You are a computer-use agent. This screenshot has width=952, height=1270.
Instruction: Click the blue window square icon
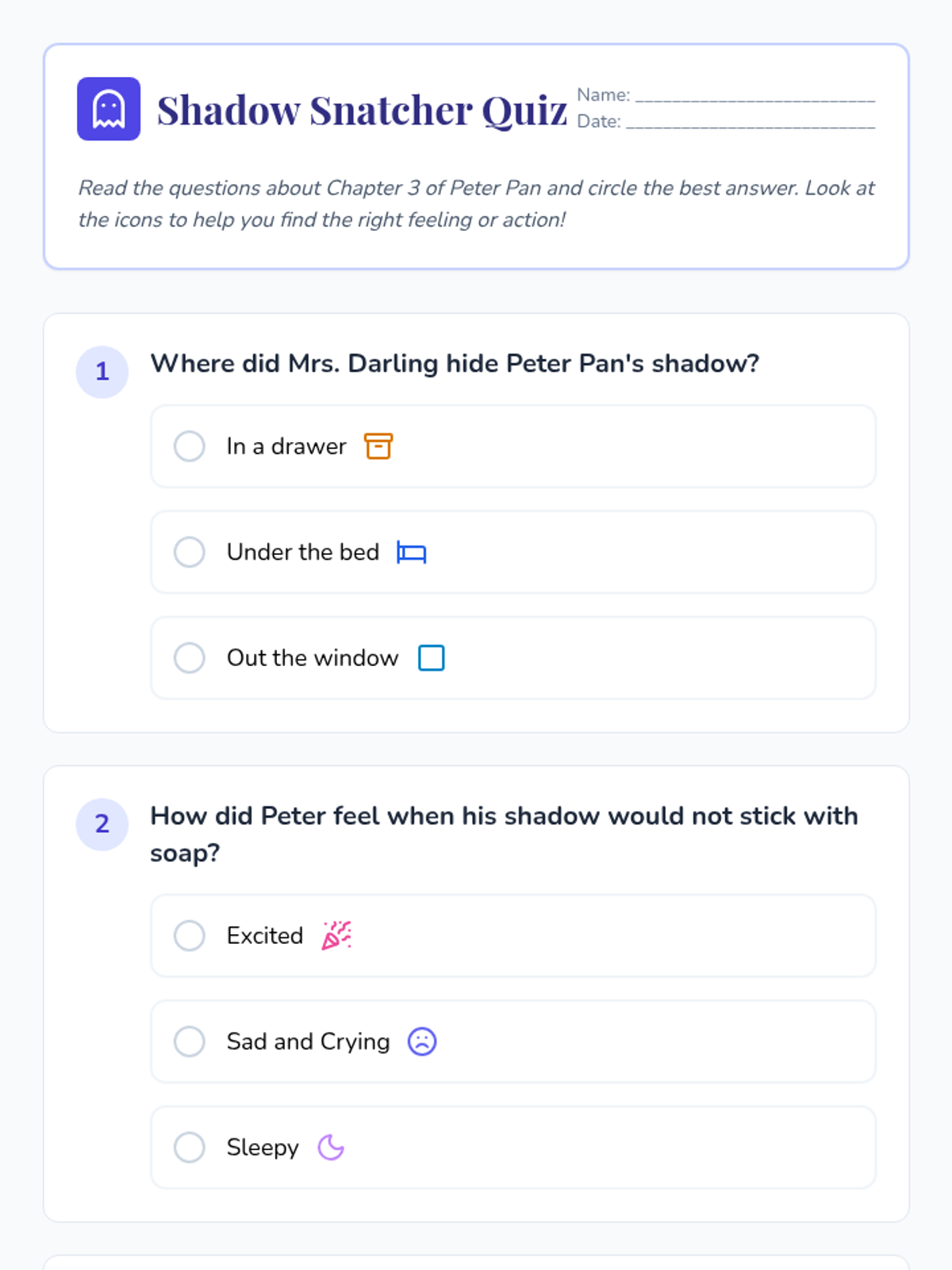432,658
